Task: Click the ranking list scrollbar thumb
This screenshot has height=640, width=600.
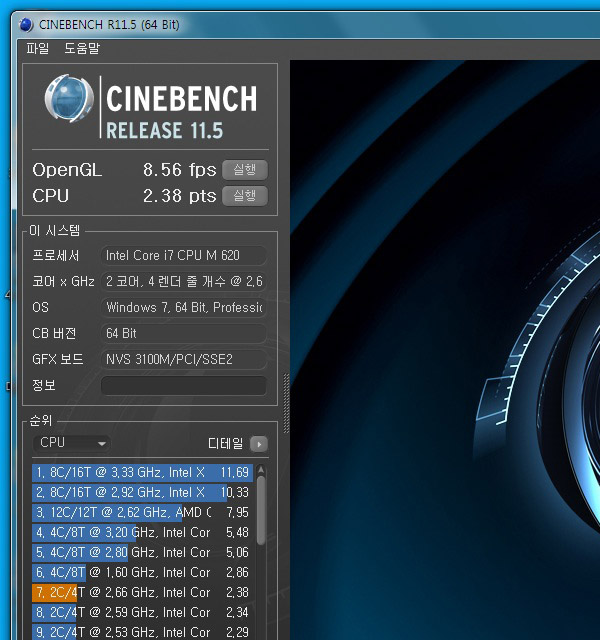Action: tap(261, 511)
